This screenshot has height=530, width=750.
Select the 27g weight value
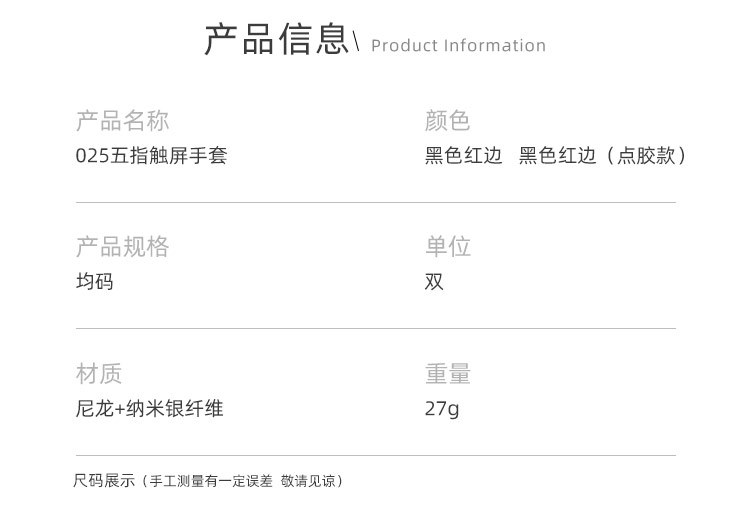click(442, 408)
